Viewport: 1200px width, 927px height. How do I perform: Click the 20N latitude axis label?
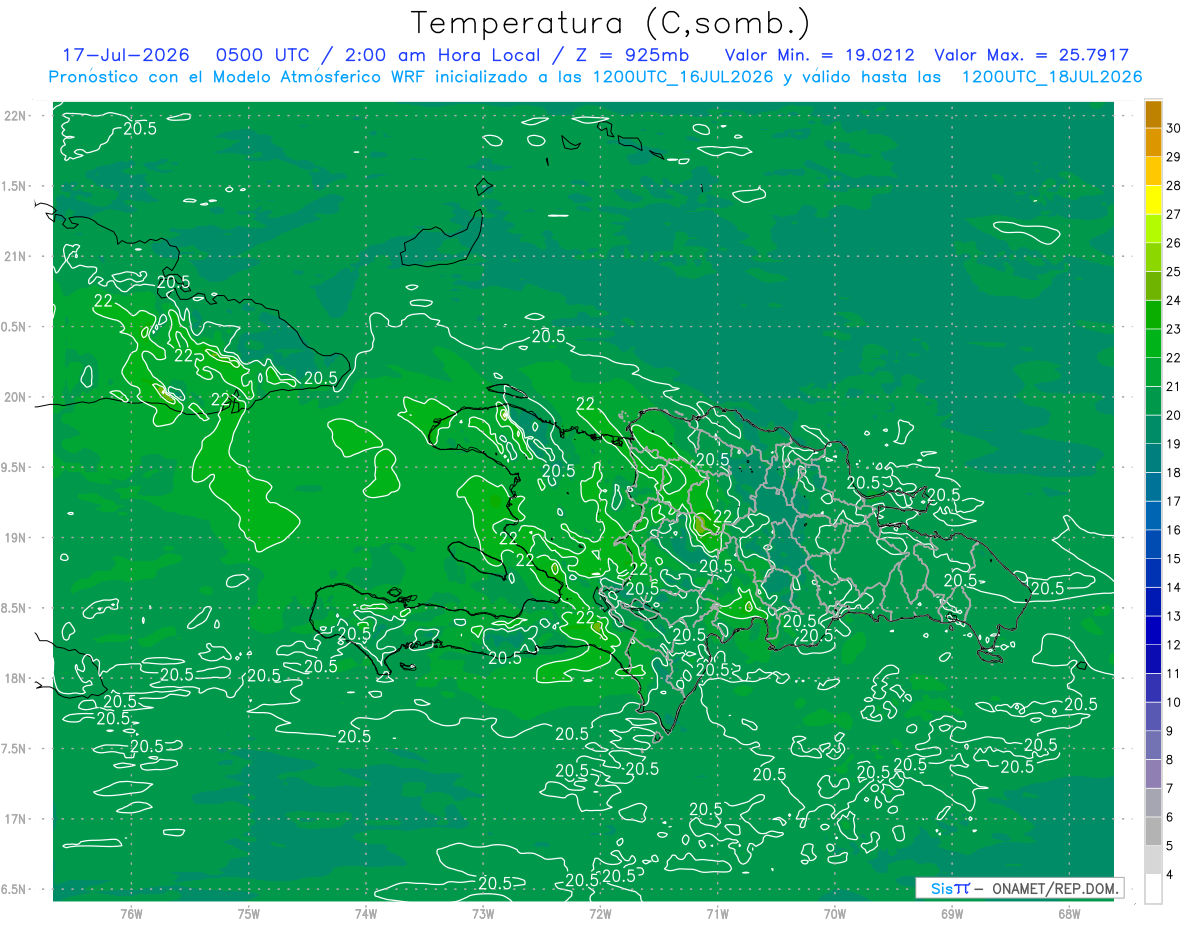coord(16,397)
